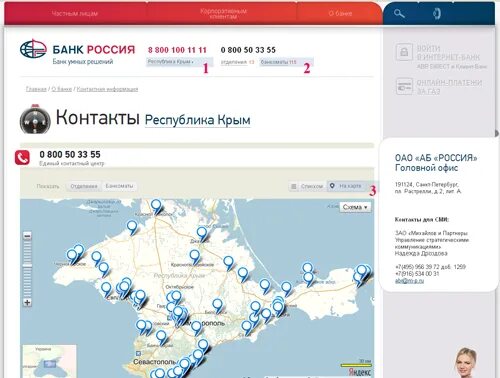Click the list-view icon next to Списком
500x378 pixels.
[294, 186]
